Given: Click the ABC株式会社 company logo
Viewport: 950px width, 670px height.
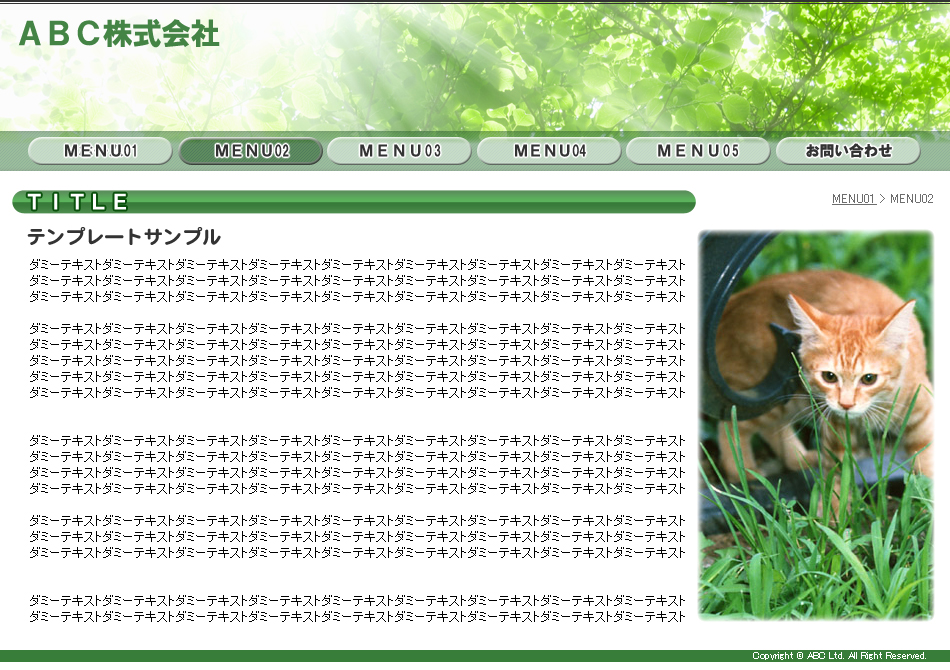Looking at the screenshot, I should (119, 34).
